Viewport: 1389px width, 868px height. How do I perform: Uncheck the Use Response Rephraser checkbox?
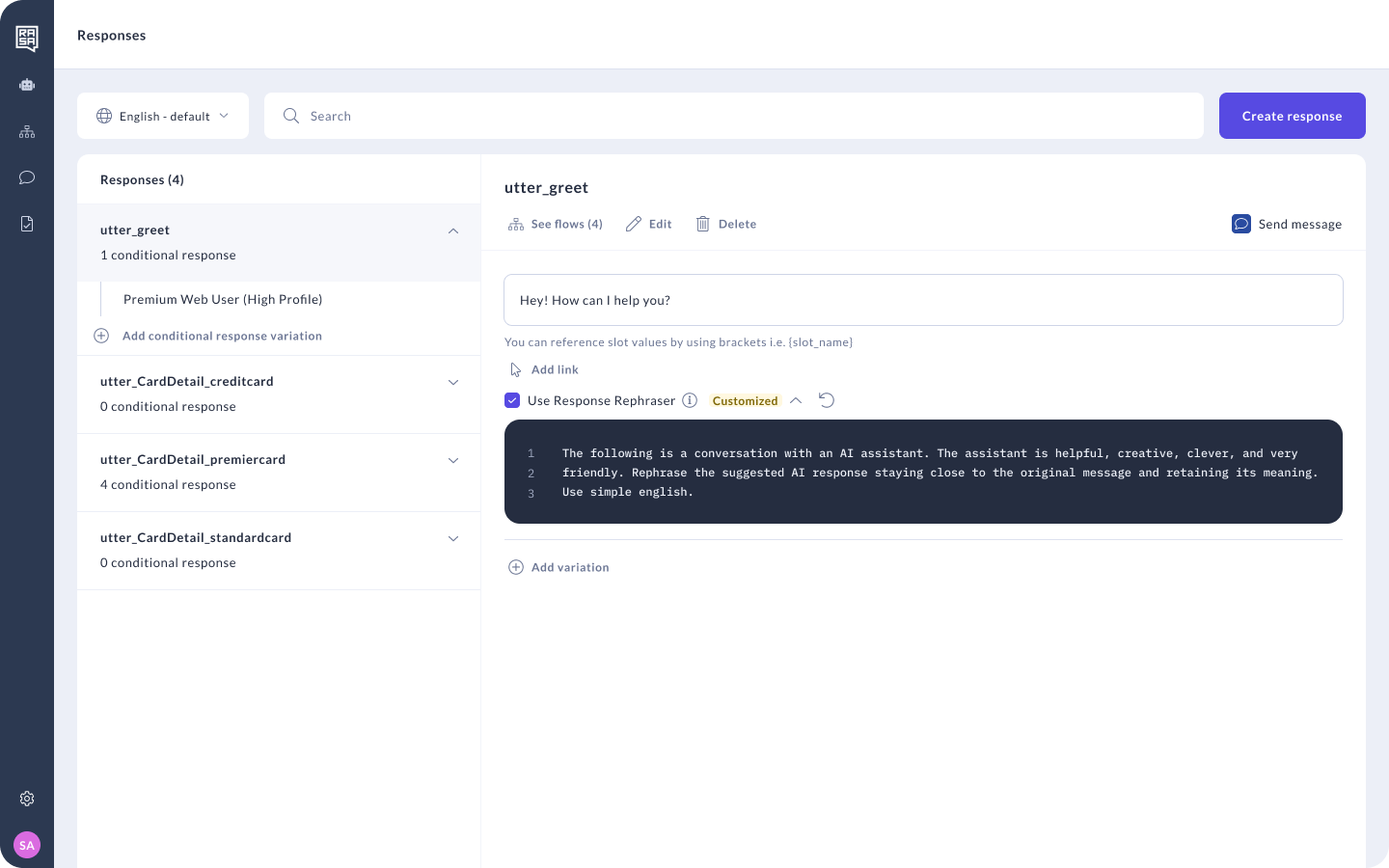tap(512, 400)
